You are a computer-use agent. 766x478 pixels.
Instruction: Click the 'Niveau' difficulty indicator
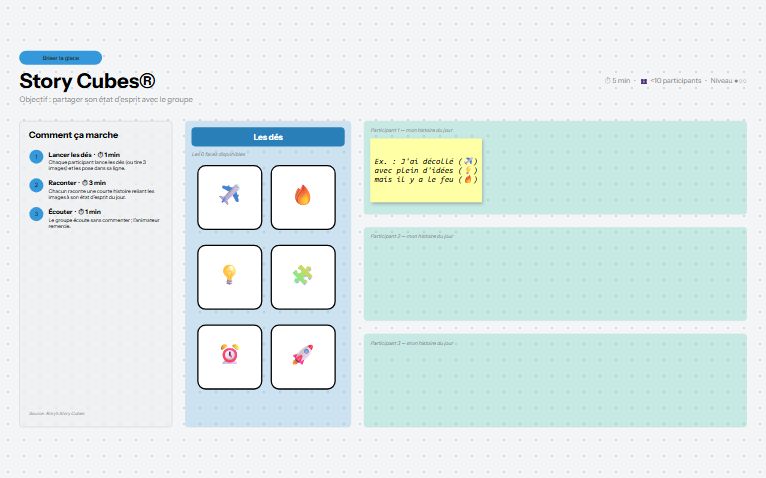(728, 81)
